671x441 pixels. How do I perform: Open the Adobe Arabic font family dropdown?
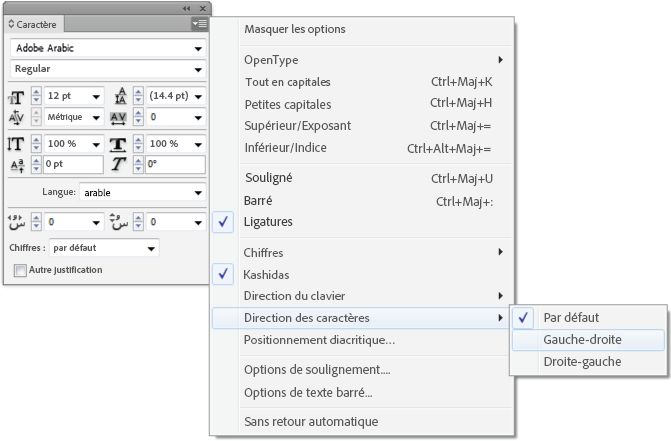coord(198,48)
